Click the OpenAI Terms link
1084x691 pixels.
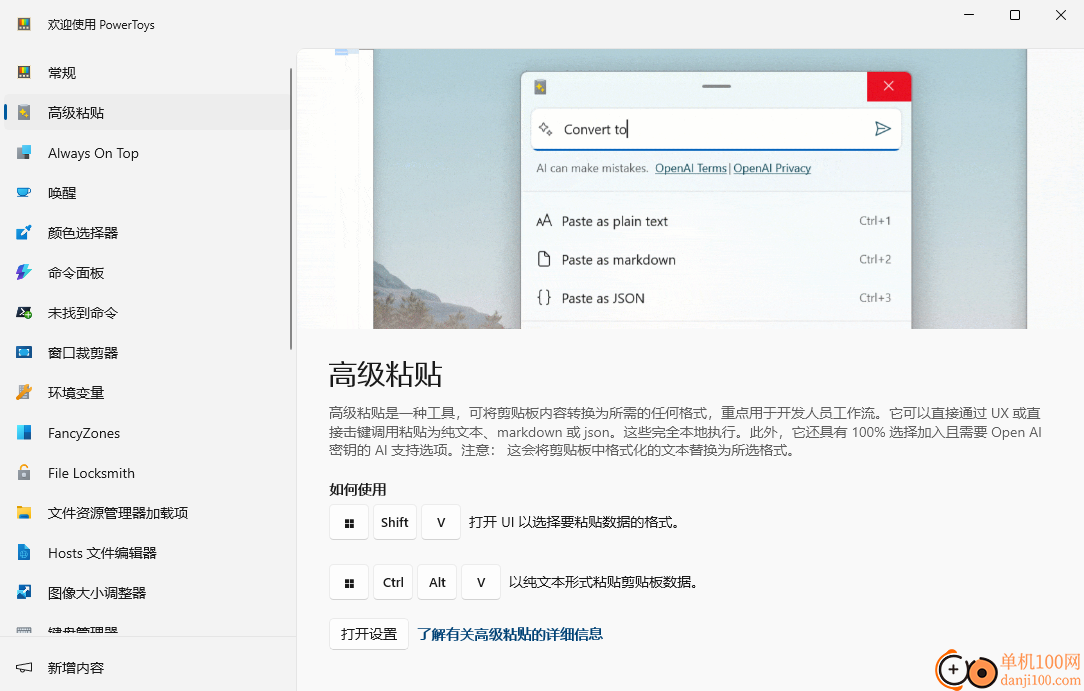pos(691,168)
